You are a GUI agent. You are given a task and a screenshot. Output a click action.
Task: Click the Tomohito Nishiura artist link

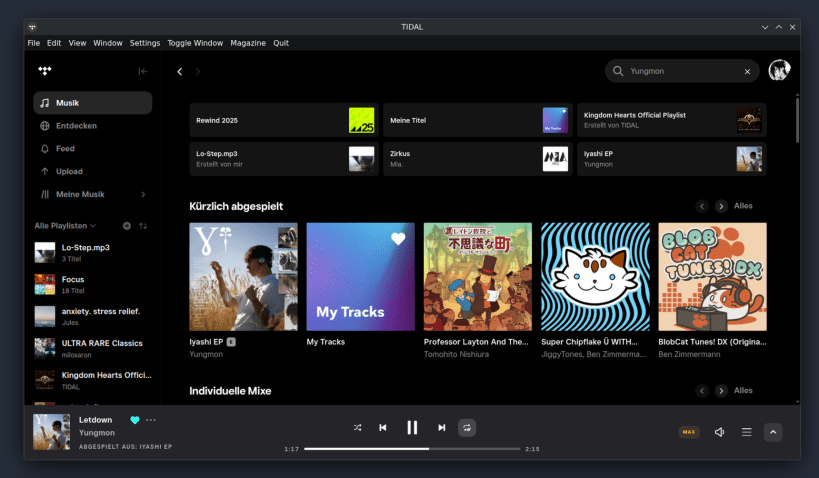456,354
